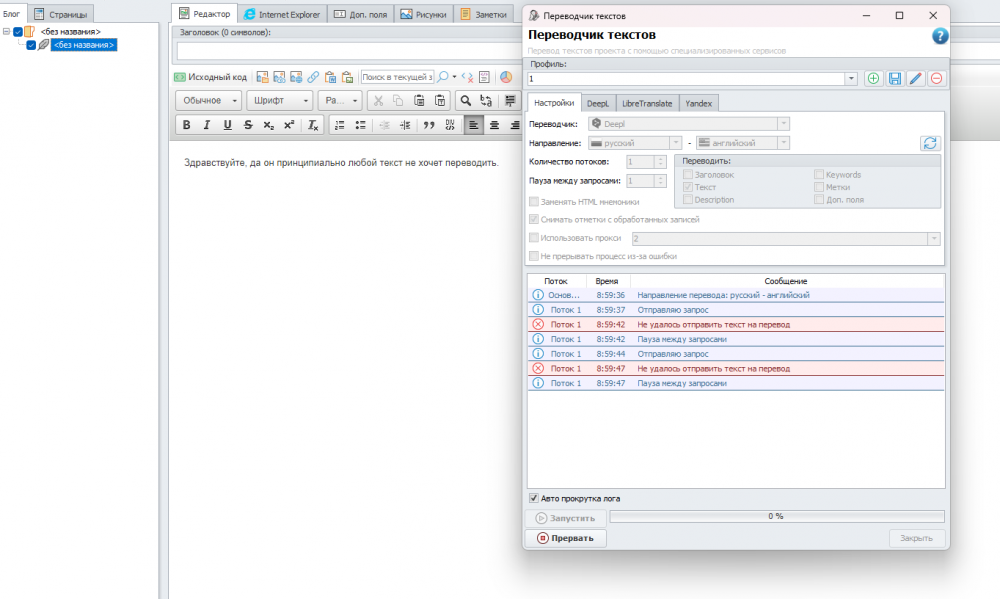The height and width of the screenshot is (599, 1000).
Task: Toggle the 'Авто прокрутка лога' checkbox
Action: coord(533,498)
